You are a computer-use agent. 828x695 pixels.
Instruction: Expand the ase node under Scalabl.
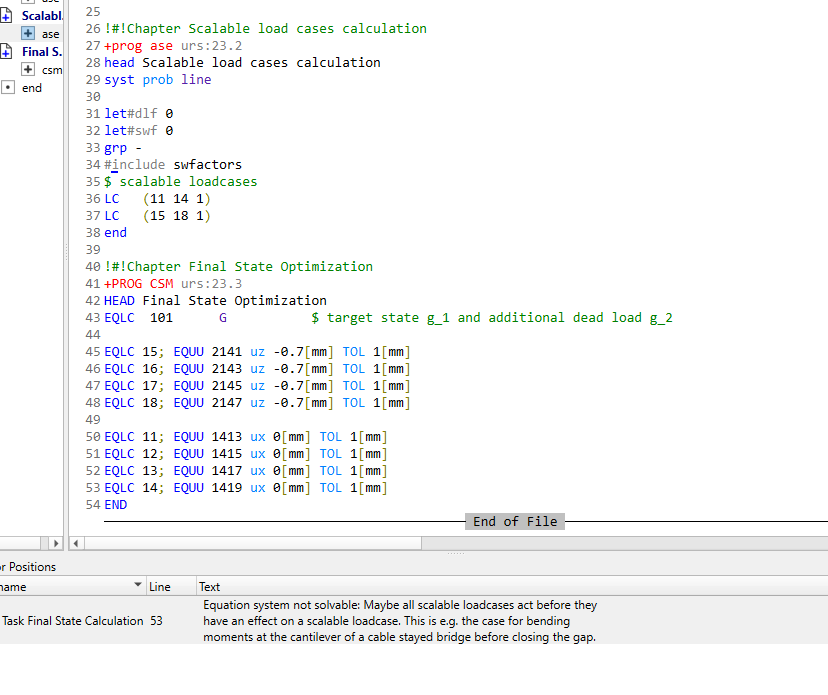click(28, 34)
